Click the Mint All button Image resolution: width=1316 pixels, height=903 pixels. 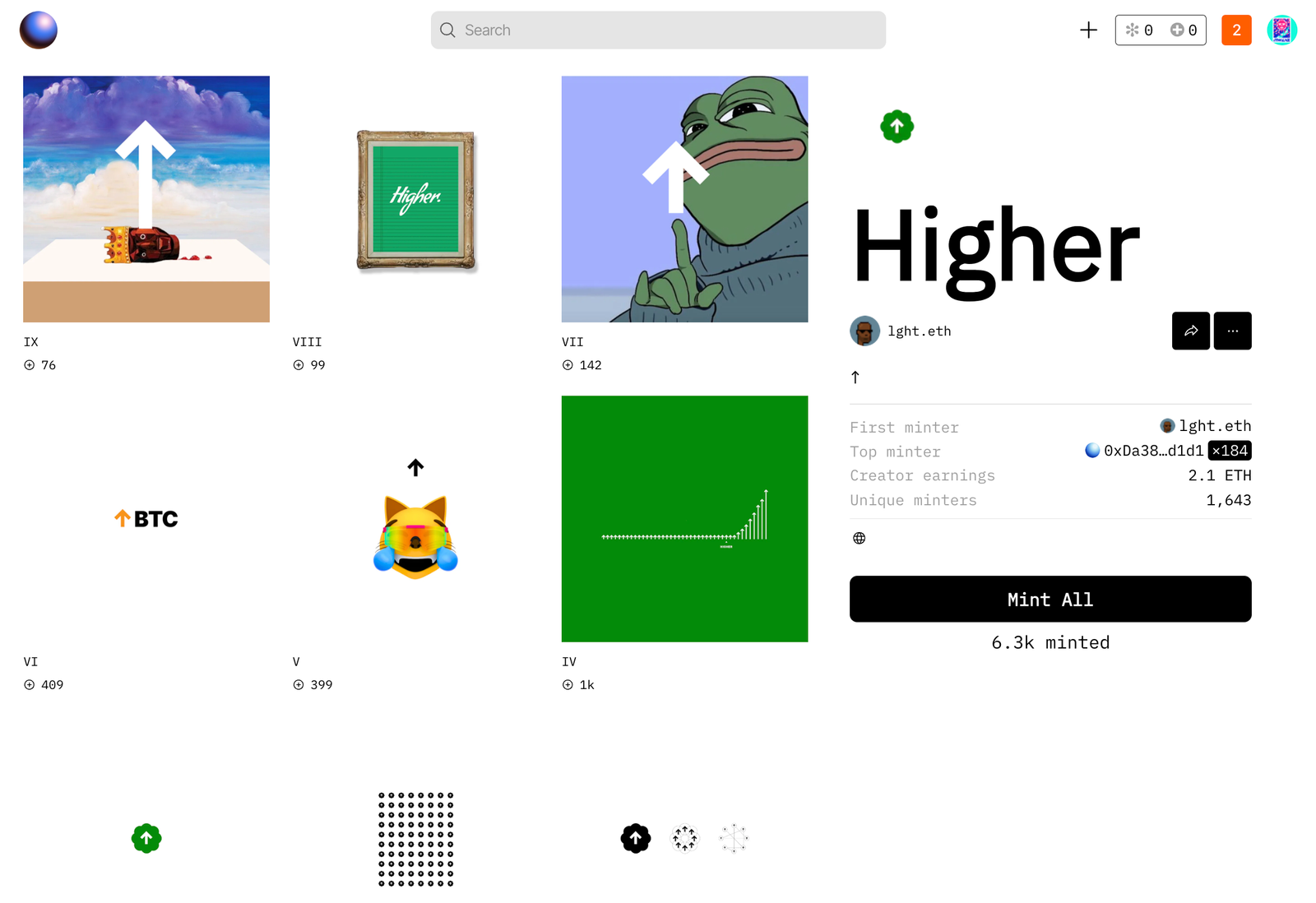point(1050,599)
